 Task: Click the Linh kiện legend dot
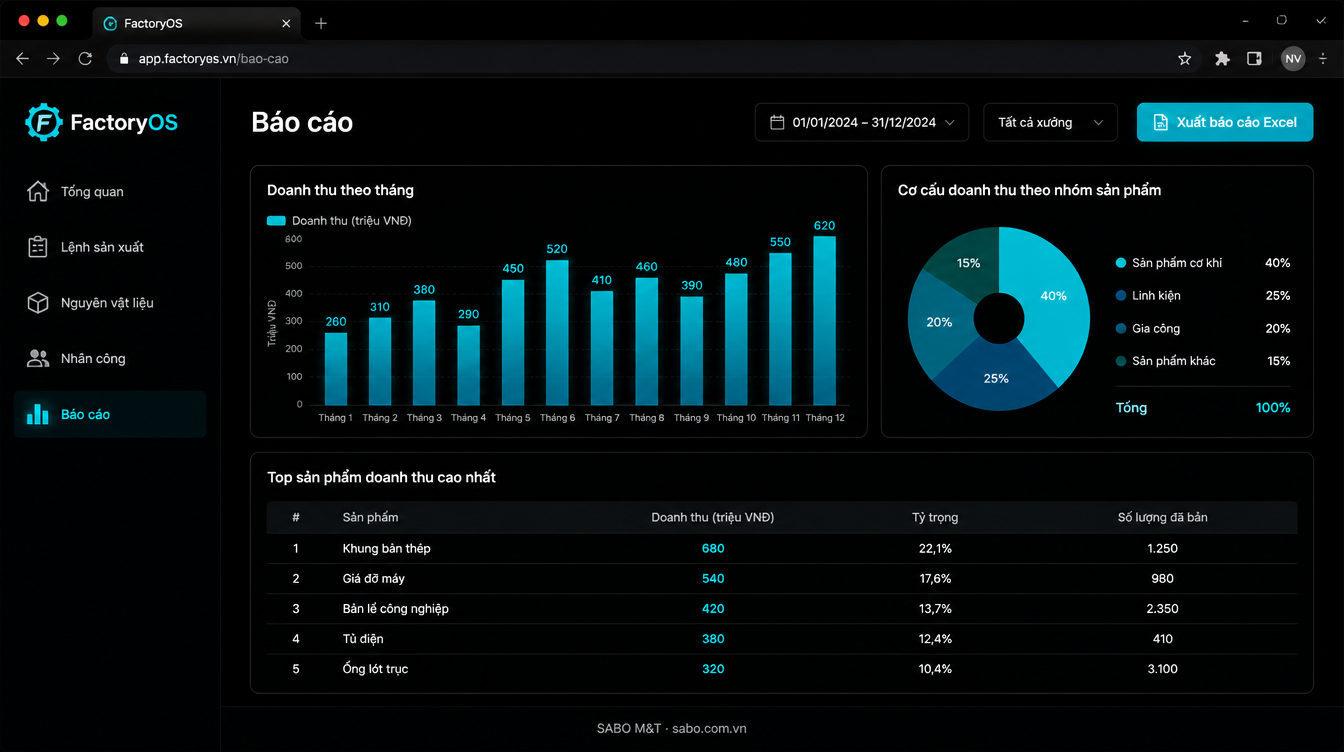(x=1120, y=296)
